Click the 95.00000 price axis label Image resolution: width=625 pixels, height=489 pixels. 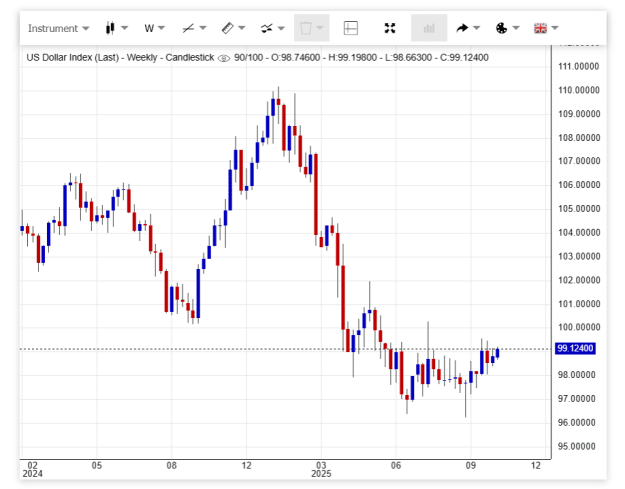coord(576,446)
